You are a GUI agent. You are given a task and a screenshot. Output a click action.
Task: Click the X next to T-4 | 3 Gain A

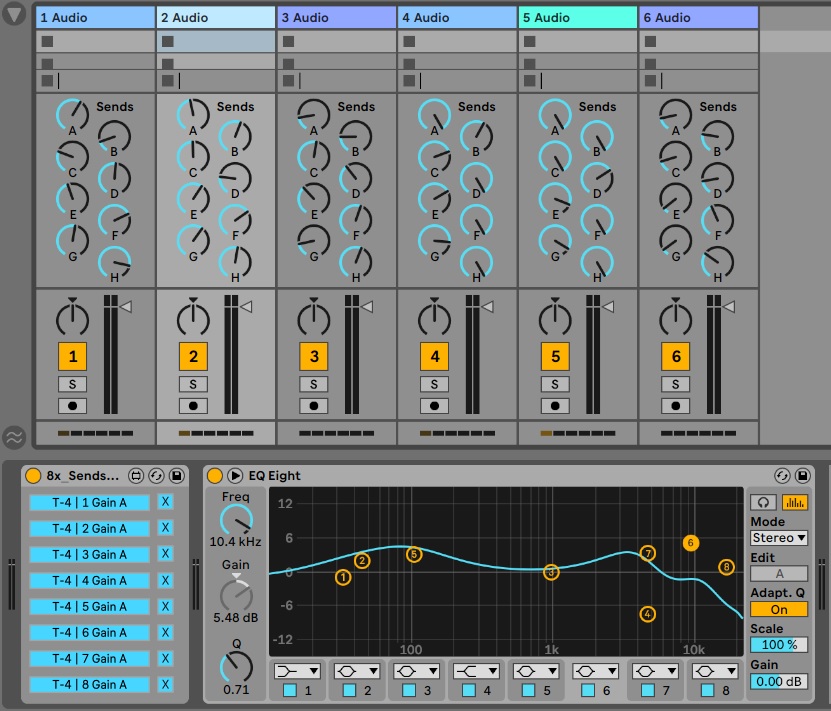tap(165, 554)
